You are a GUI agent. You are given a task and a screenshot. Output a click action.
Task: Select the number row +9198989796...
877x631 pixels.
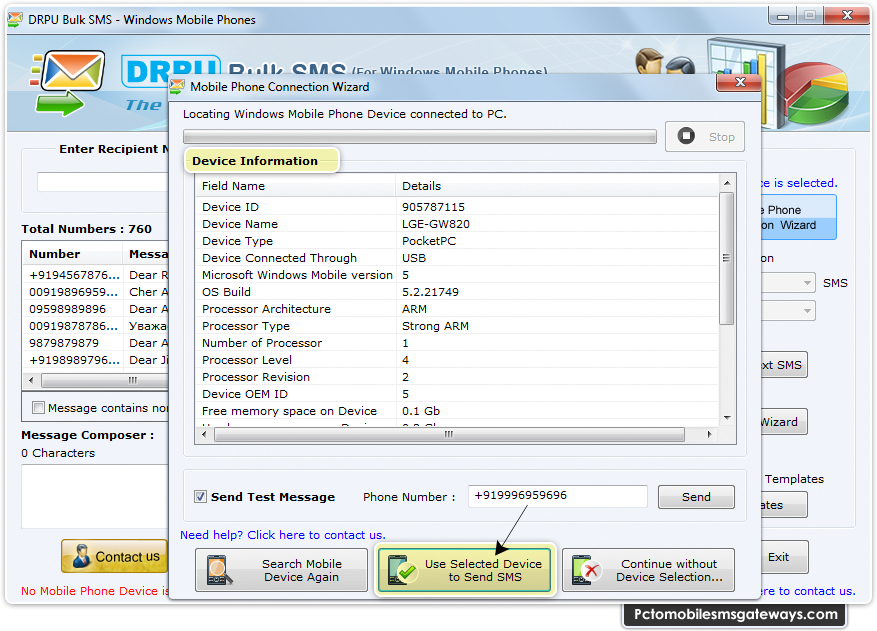click(96, 360)
